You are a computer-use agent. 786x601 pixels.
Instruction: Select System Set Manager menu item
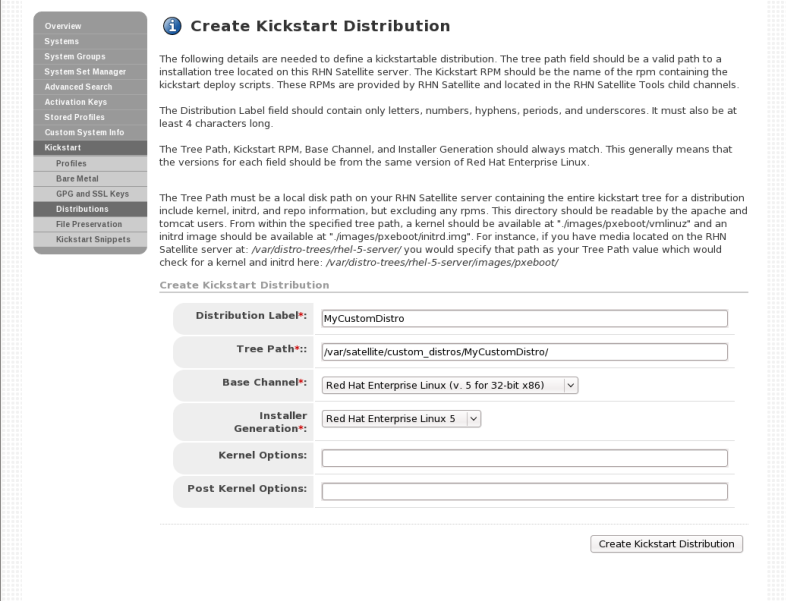pos(84,71)
